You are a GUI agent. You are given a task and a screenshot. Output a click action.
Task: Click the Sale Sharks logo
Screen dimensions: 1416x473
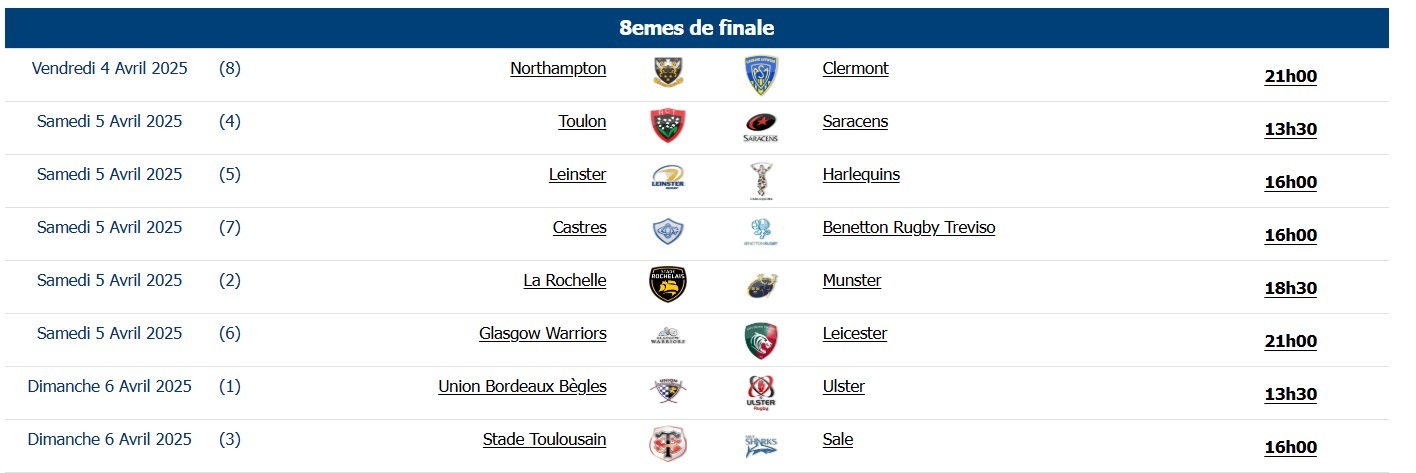click(761, 445)
